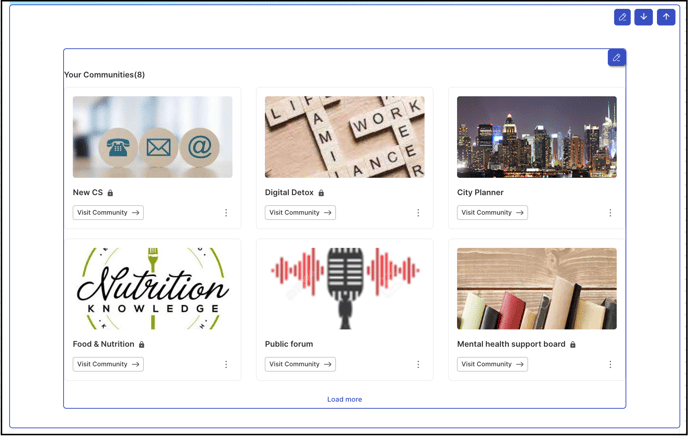
Task: Visit the Mental health support board community
Action: point(492,365)
